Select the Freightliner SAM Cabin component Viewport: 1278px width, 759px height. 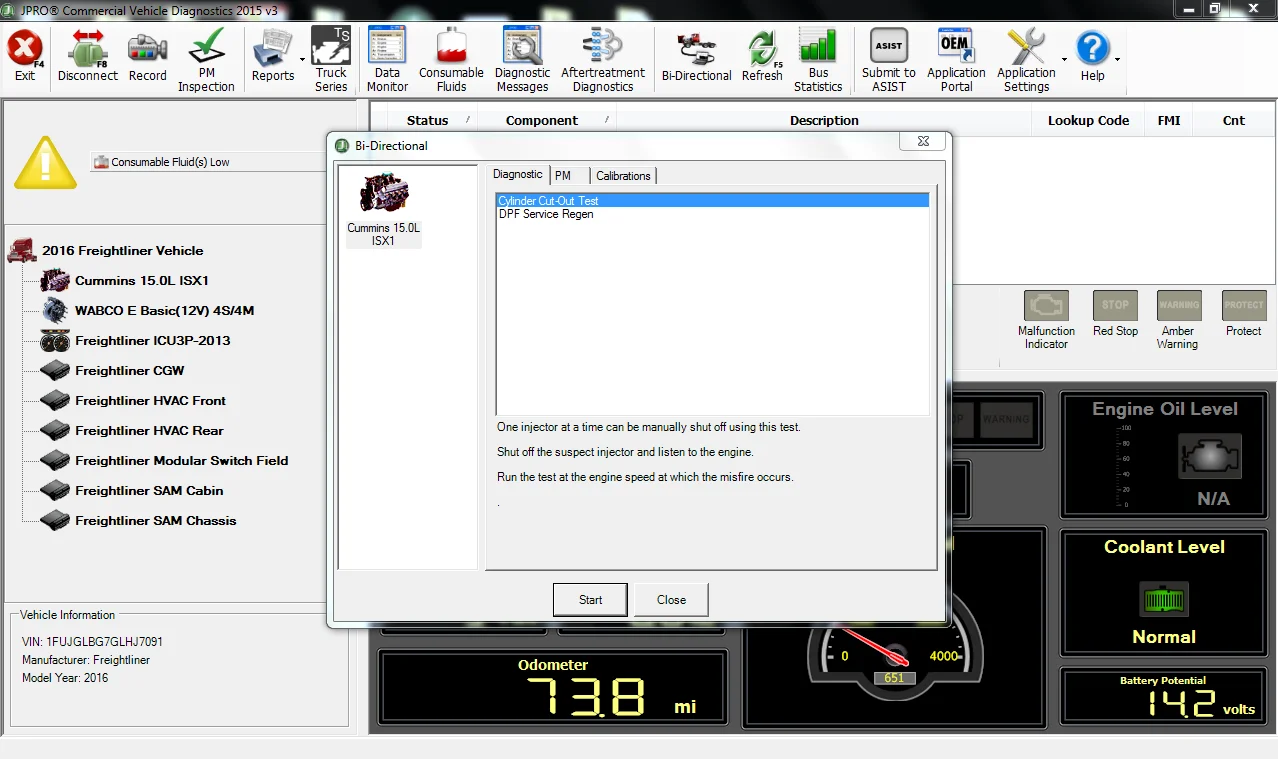[149, 491]
